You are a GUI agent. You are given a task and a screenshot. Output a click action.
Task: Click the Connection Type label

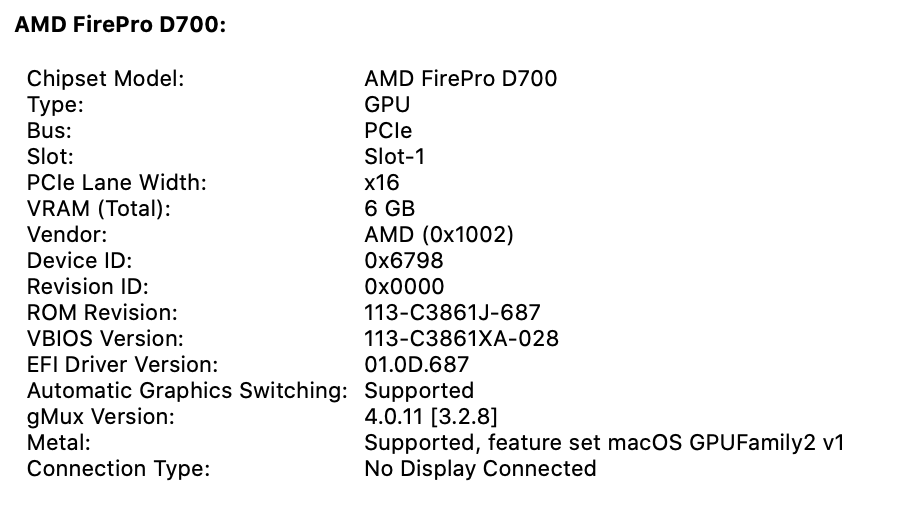[118, 469]
